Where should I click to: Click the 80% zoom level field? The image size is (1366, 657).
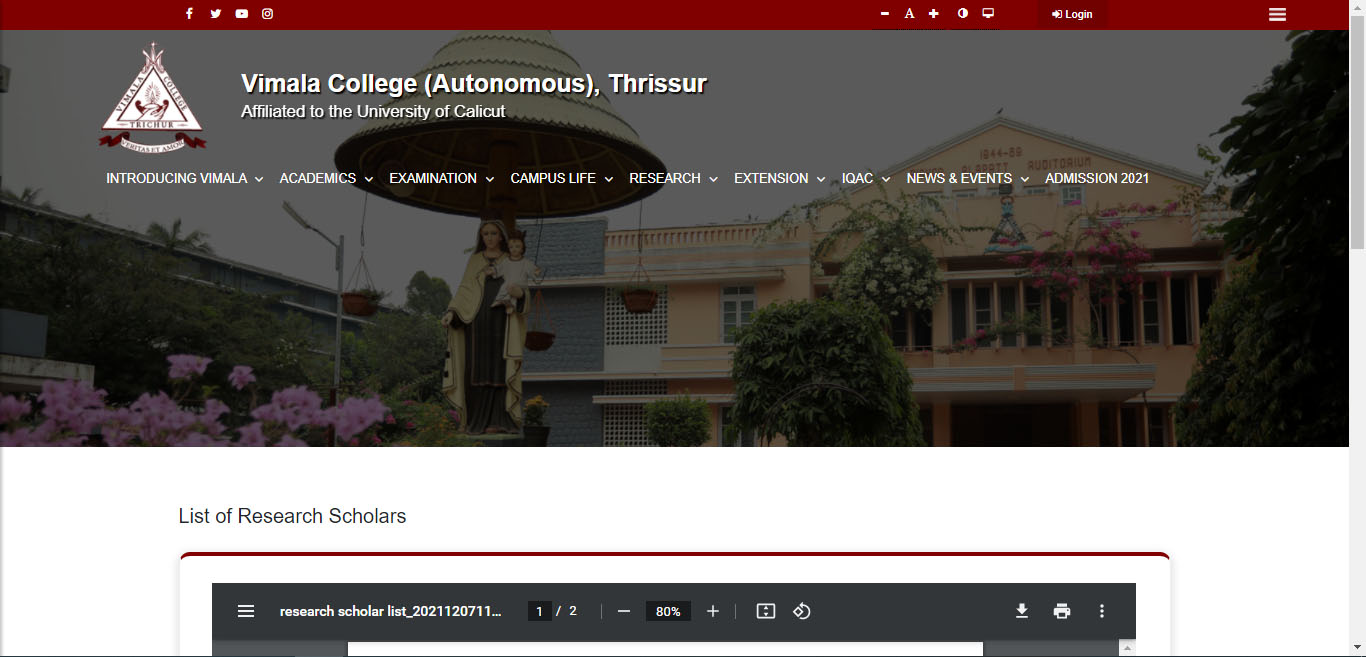[x=669, y=611]
